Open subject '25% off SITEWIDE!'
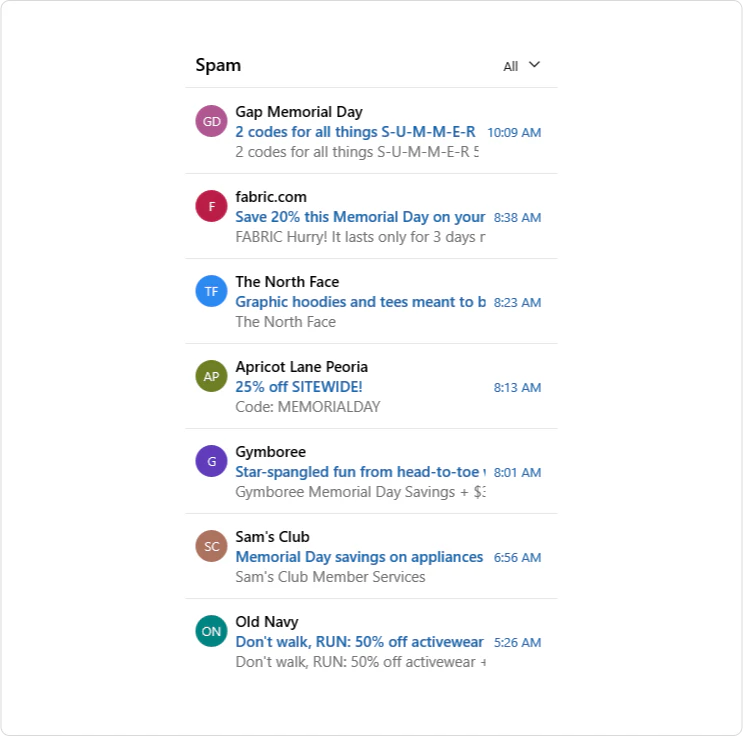This screenshot has height=736, width=743. (x=299, y=387)
